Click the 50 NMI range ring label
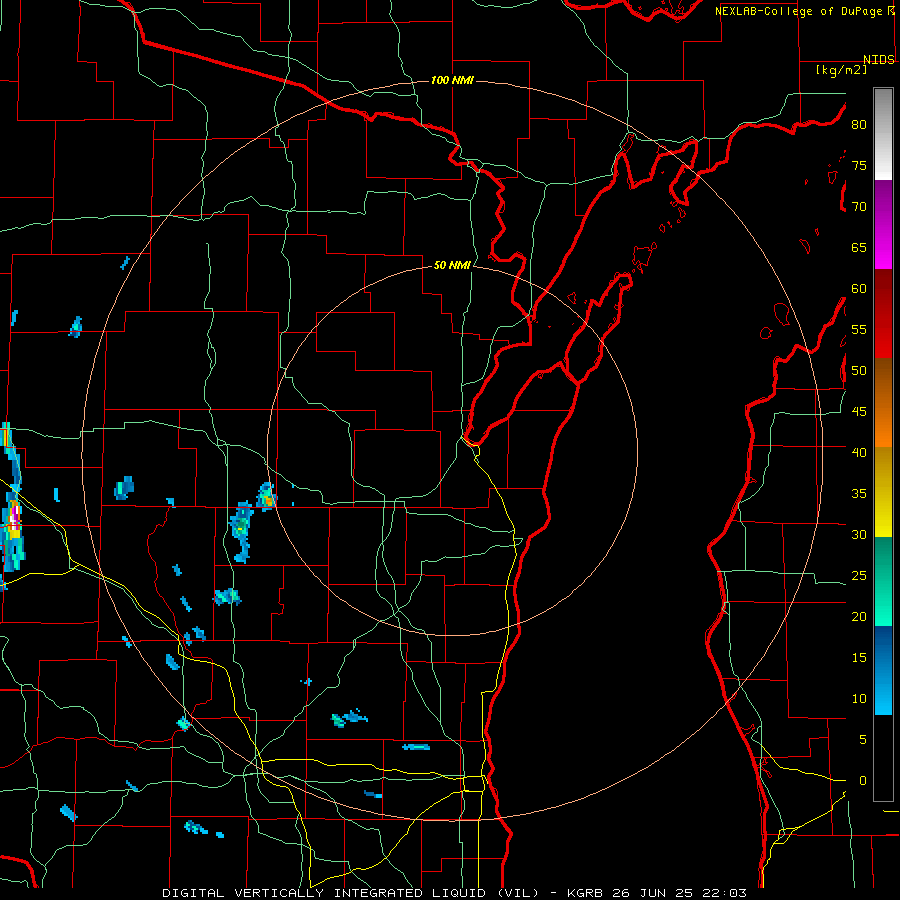Image resolution: width=900 pixels, height=900 pixels. coord(452,265)
